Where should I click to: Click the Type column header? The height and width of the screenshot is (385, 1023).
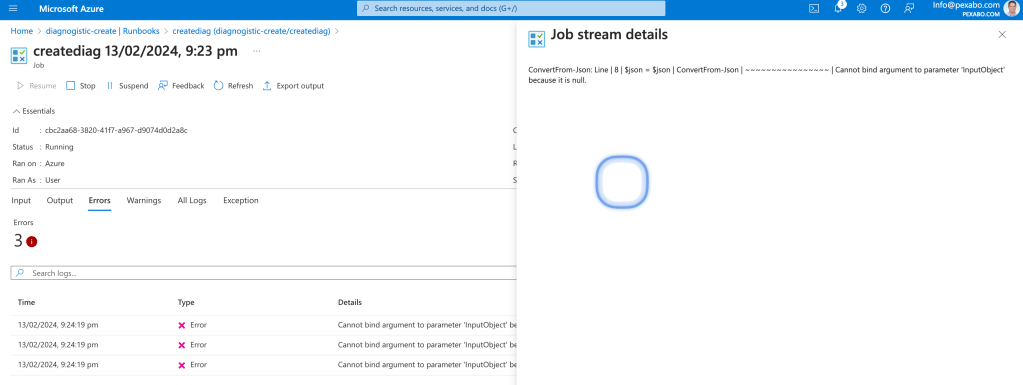(186, 302)
